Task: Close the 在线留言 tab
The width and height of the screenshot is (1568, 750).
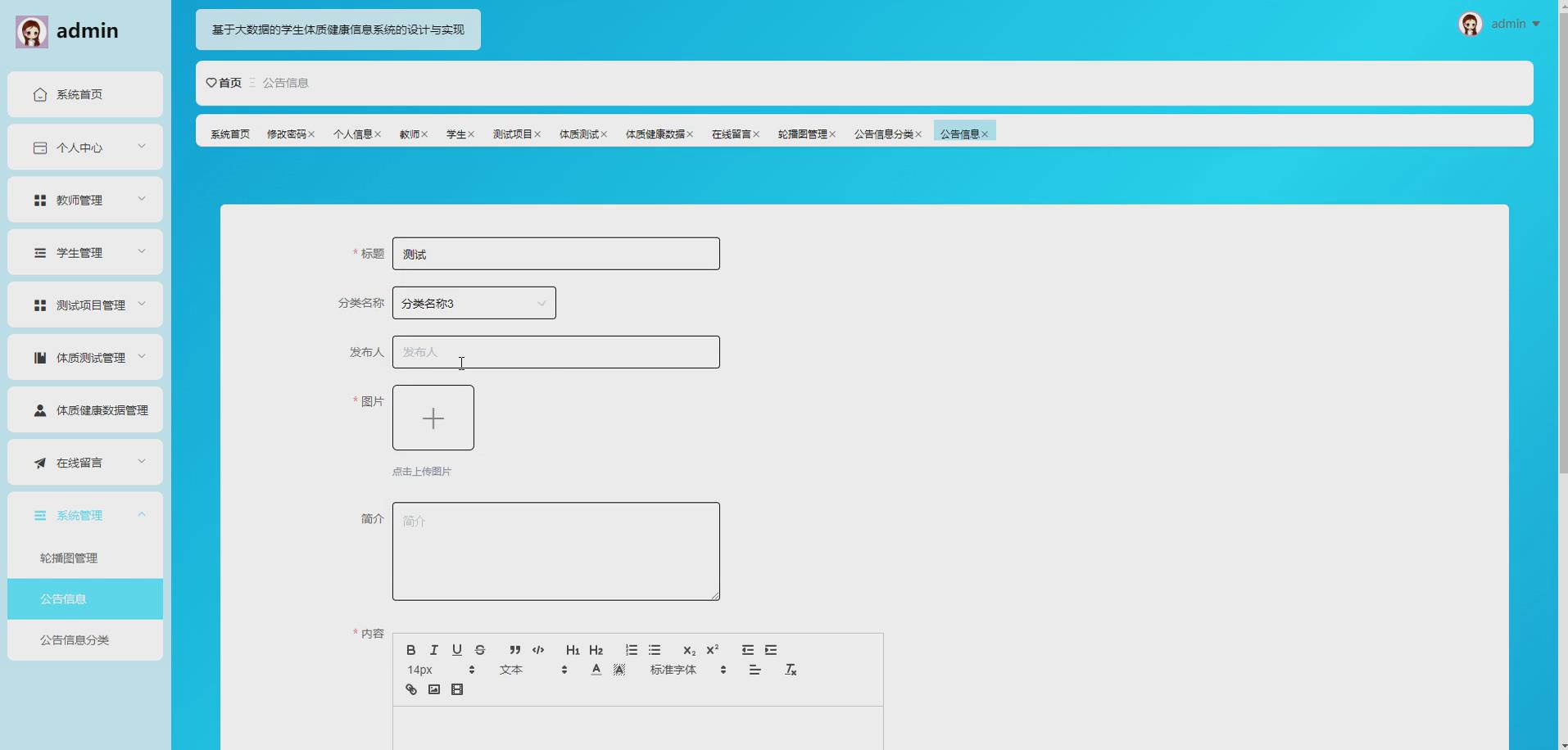Action: (x=756, y=134)
